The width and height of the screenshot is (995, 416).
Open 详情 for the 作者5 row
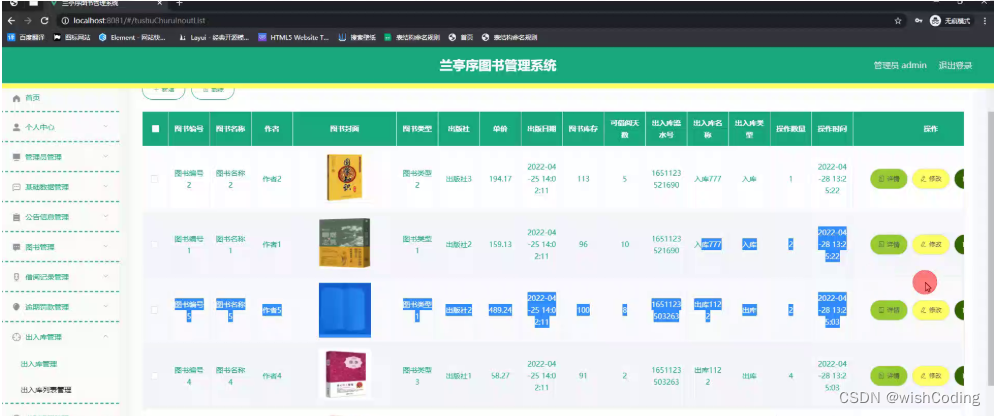pyautogui.click(x=888, y=310)
